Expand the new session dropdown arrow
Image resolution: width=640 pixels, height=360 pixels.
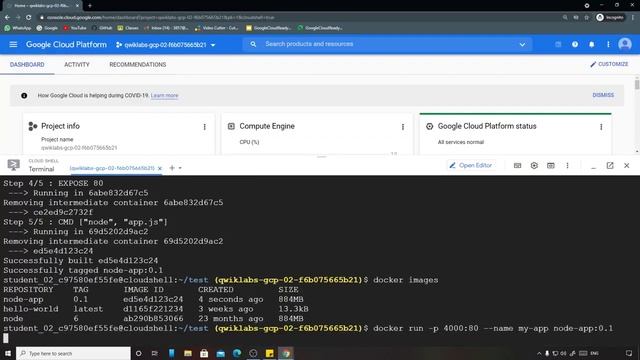click(x=180, y=168)
